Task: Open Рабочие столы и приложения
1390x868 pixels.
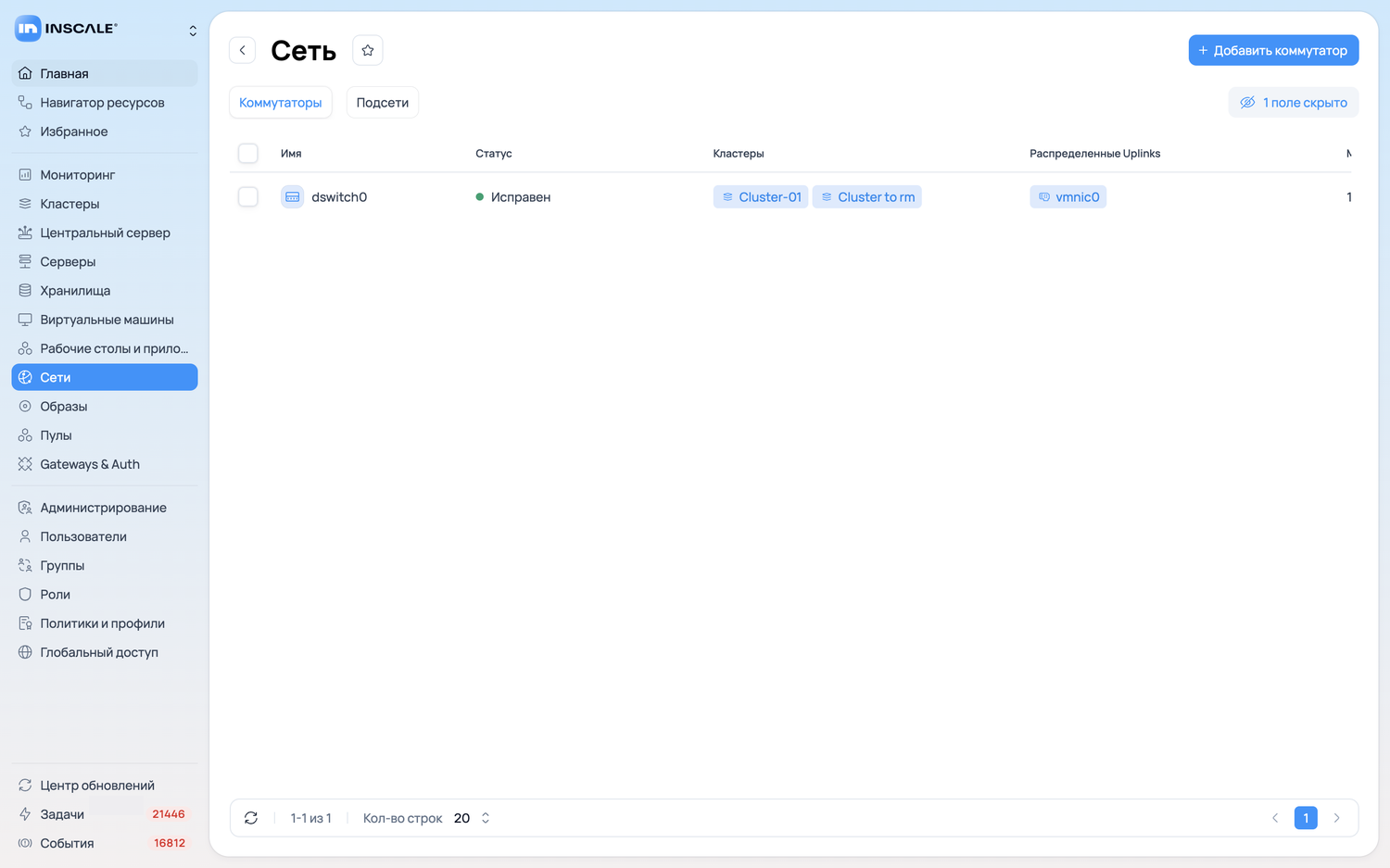Action: pyautogui.click(x=105, y=348)
